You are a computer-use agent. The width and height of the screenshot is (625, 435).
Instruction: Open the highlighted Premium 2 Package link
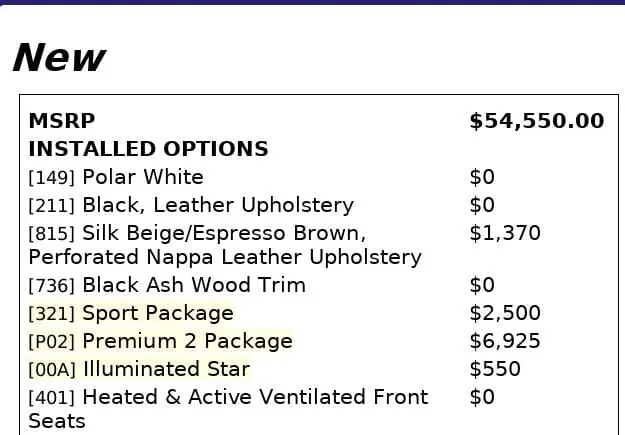pos(187,341)
